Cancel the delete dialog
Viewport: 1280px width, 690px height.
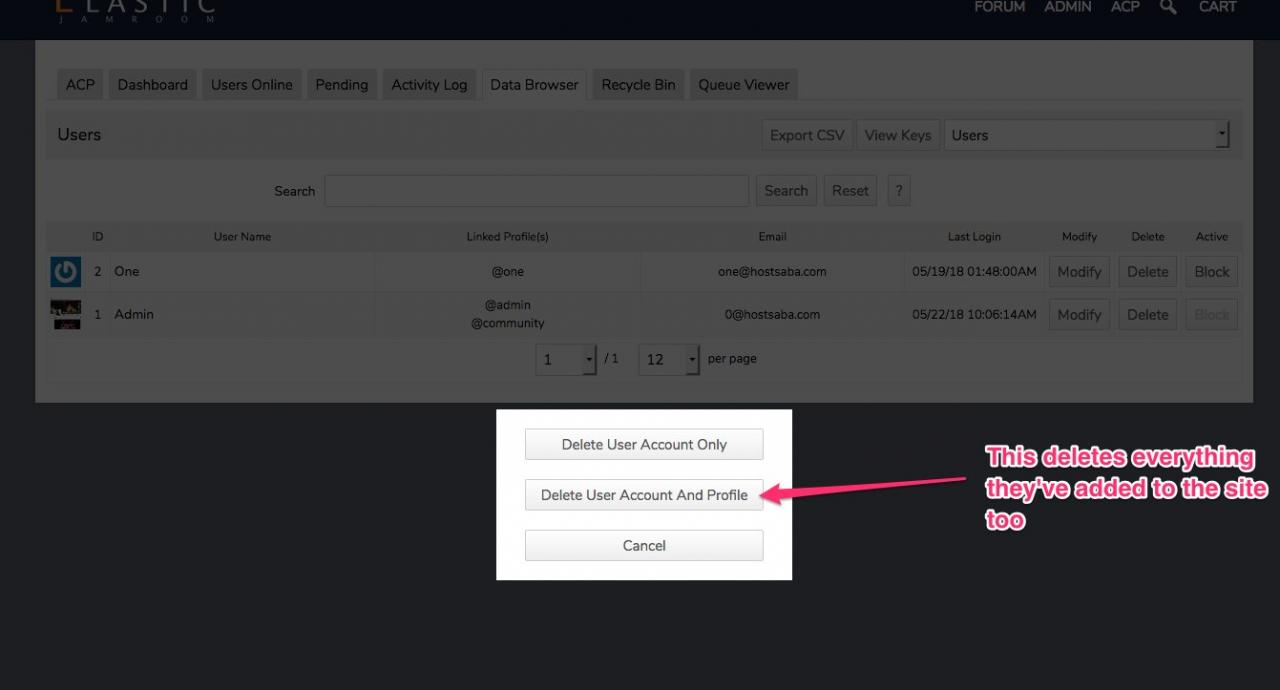pyautogui.click(x=644, y=546)
